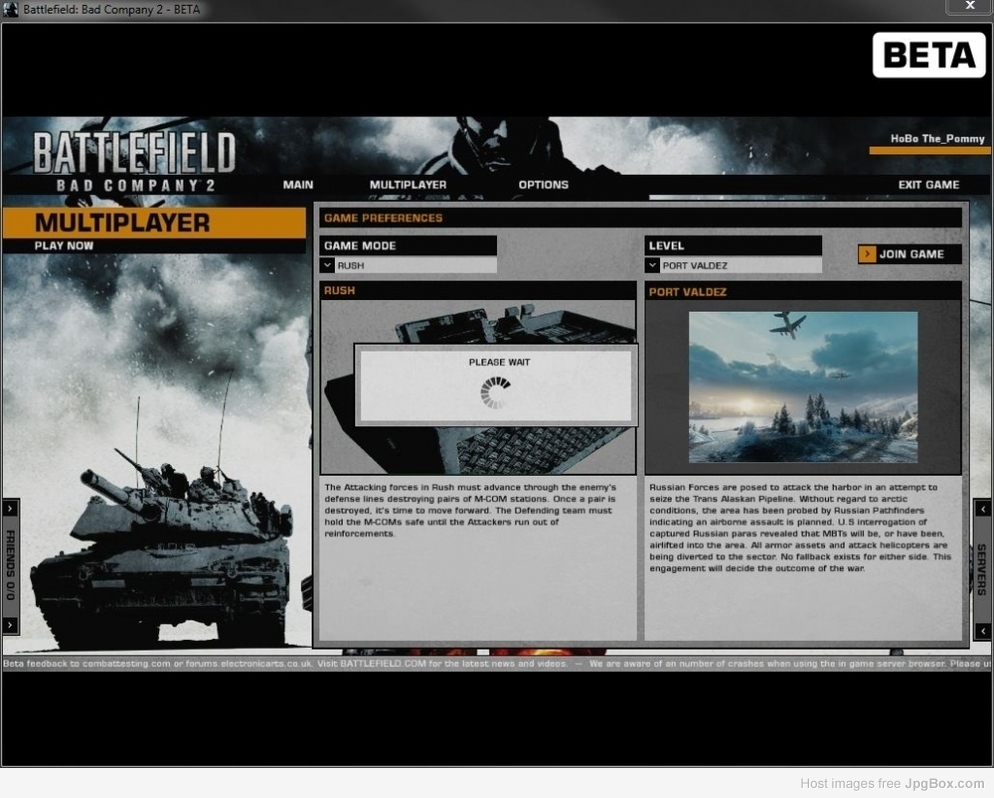Image resolution: width=994 pixels, height=798 pixels.
Task: Open the Level dropdown arrow
Action: [x=652, y=265]
